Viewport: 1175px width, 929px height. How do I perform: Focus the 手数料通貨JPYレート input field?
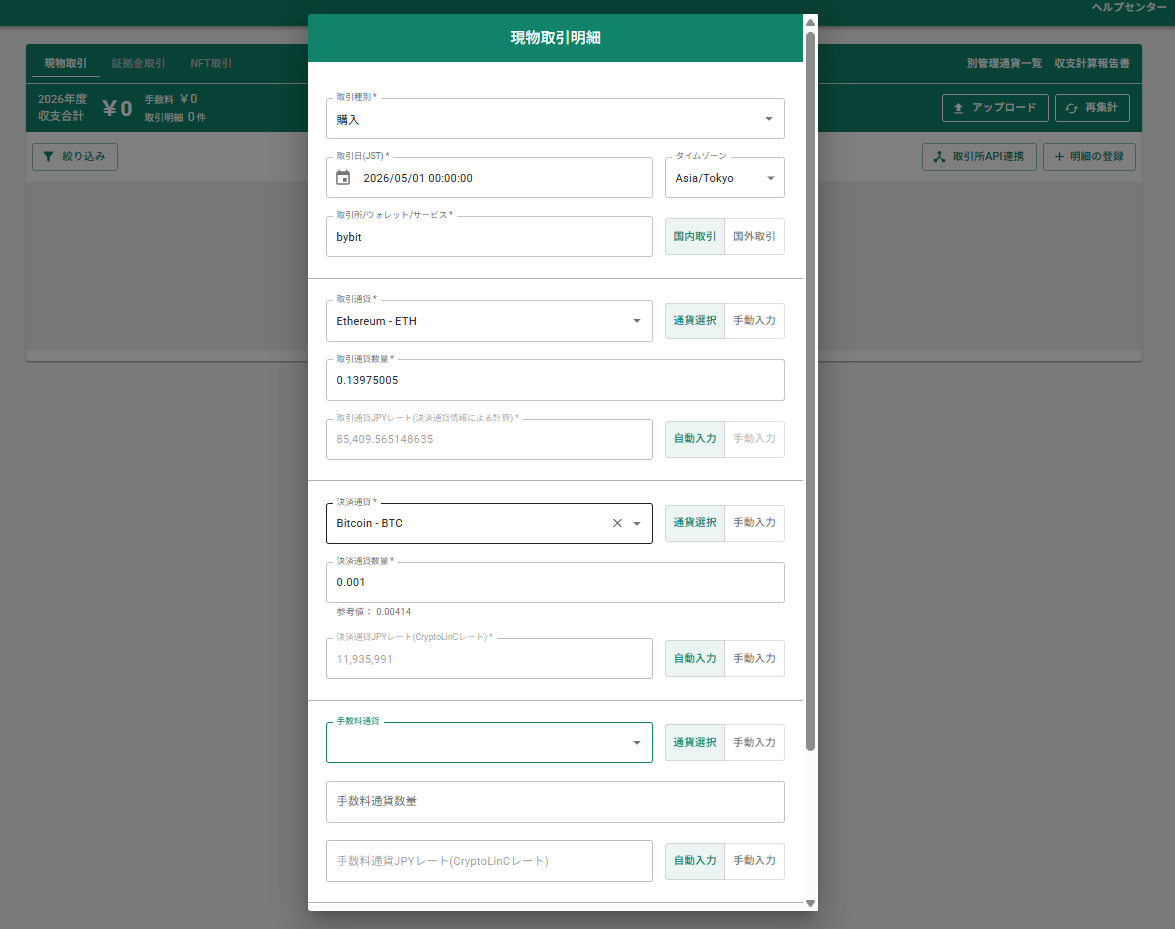click(x=489, y=862)
